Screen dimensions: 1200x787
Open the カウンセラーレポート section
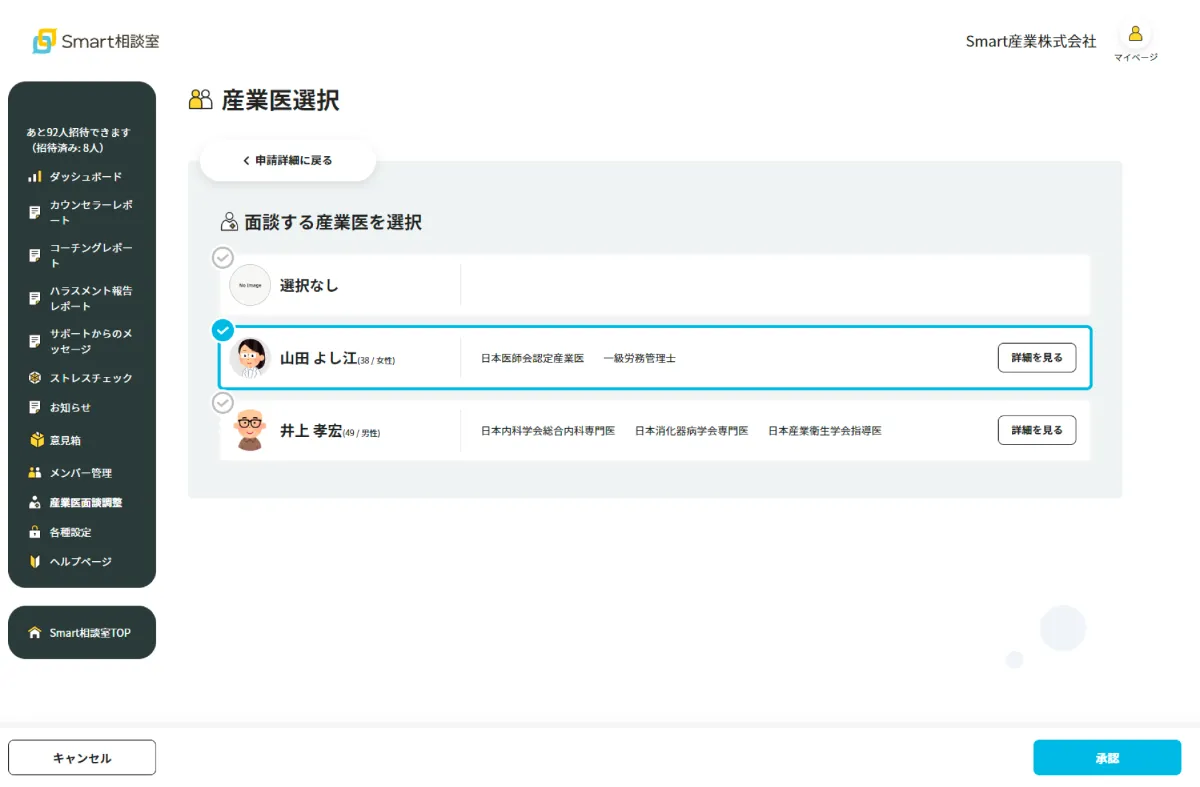point(80,211)
